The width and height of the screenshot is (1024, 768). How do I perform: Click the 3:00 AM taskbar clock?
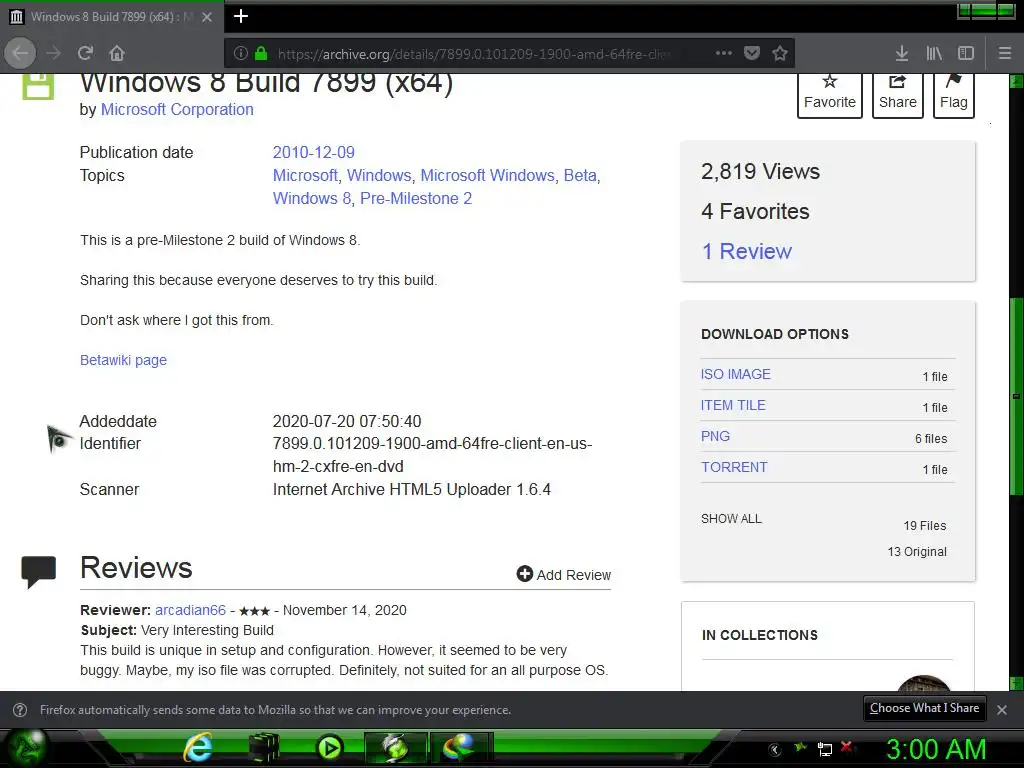click(936, 749)
